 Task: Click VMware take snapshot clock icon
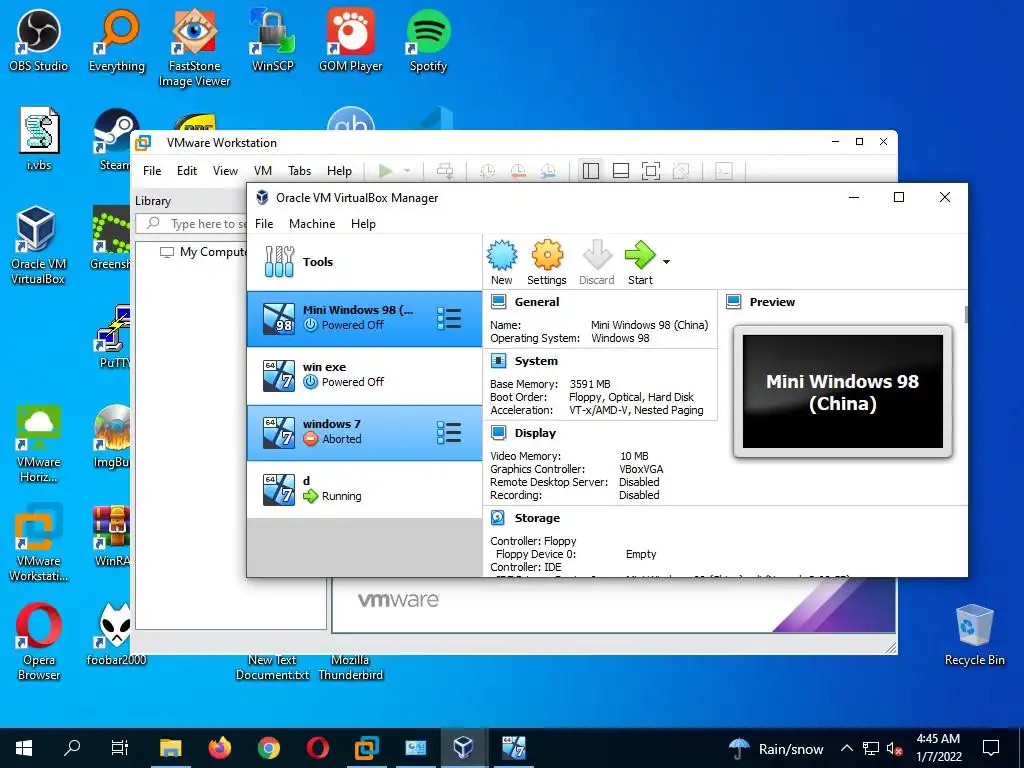(487, 171)
